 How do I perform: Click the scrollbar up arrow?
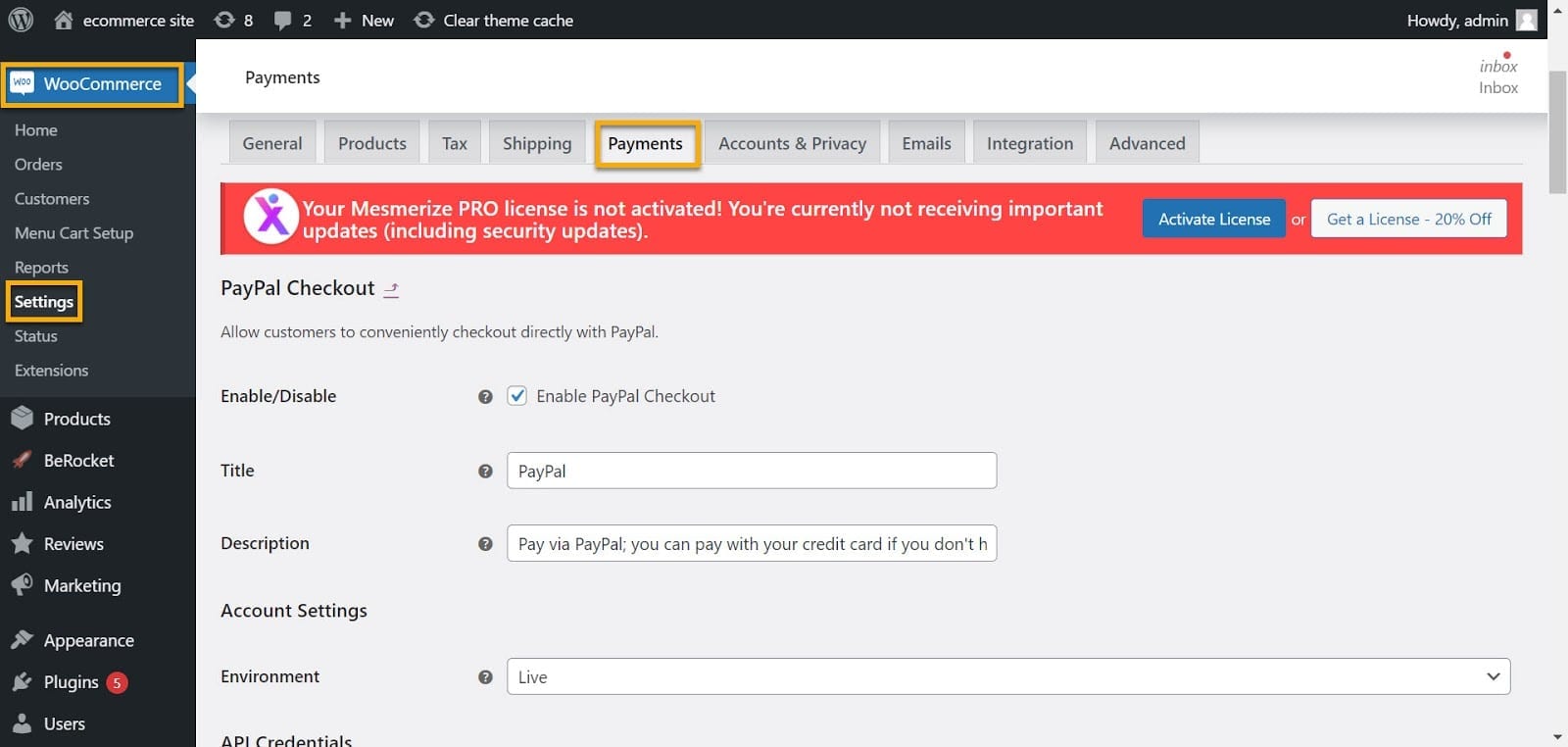[x=1557, y=10]
